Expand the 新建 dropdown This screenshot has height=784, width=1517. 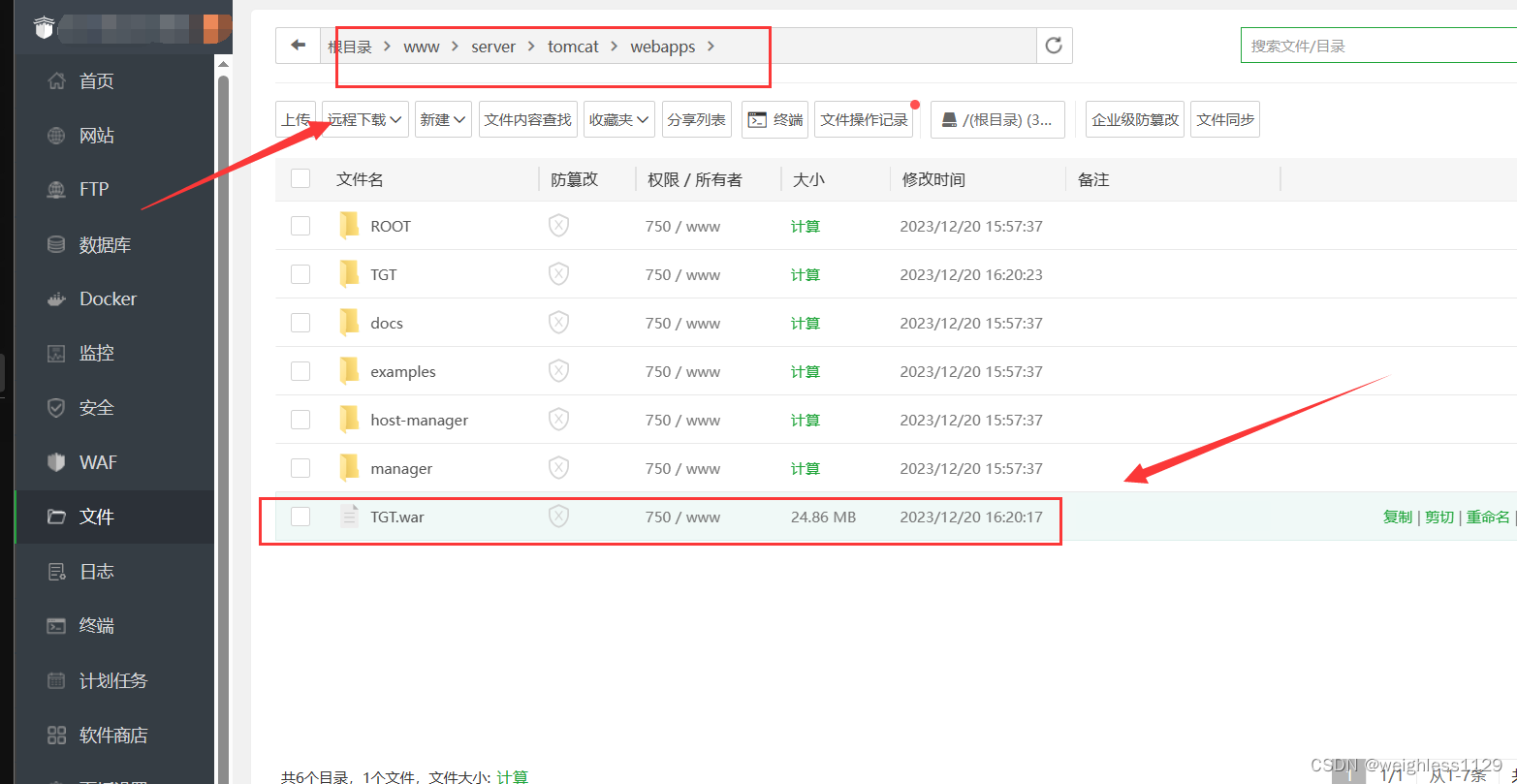(x=443, y=119)
